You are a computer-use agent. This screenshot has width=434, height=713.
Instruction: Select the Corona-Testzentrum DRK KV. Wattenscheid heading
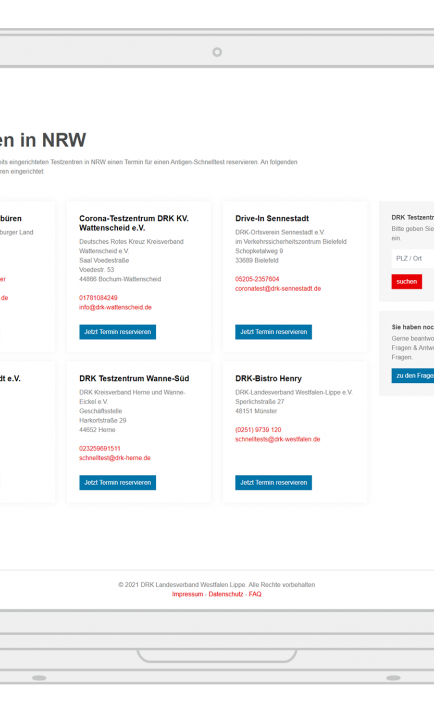[x=134, y=223]
